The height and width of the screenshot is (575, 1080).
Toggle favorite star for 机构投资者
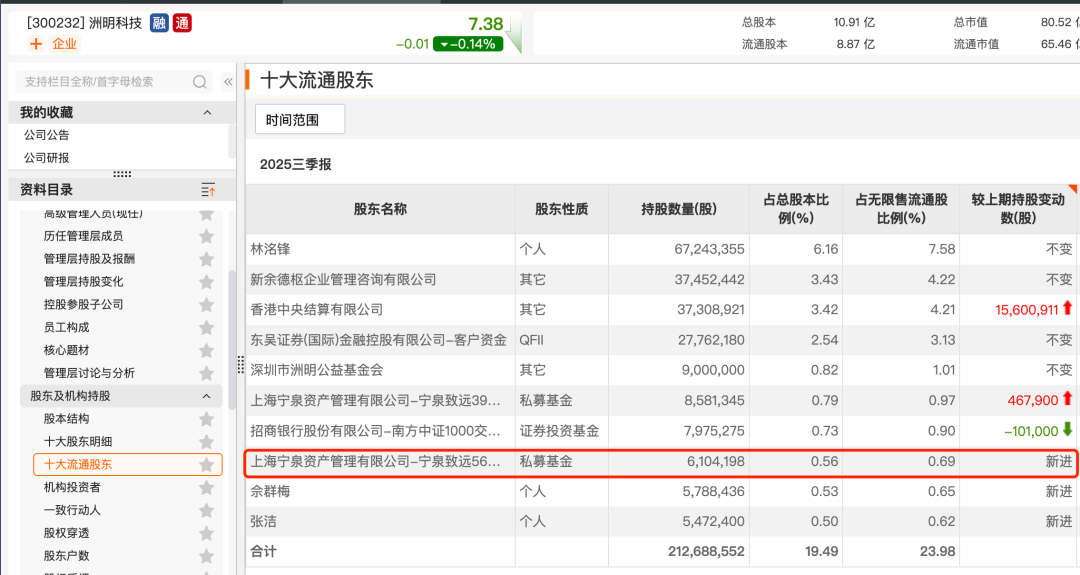pos(207,488)
